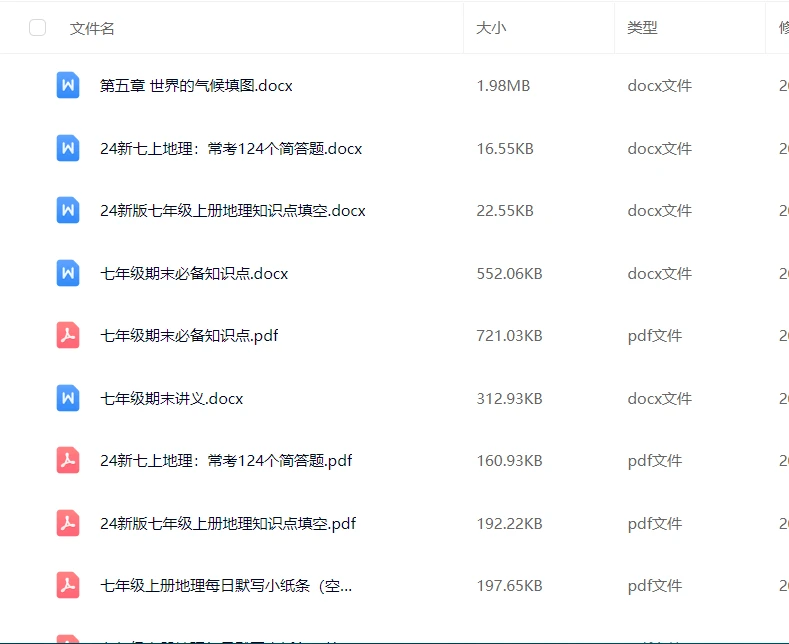Click the size value 16.55KB
Screen dimensions: 789x644
coord(505,148)
